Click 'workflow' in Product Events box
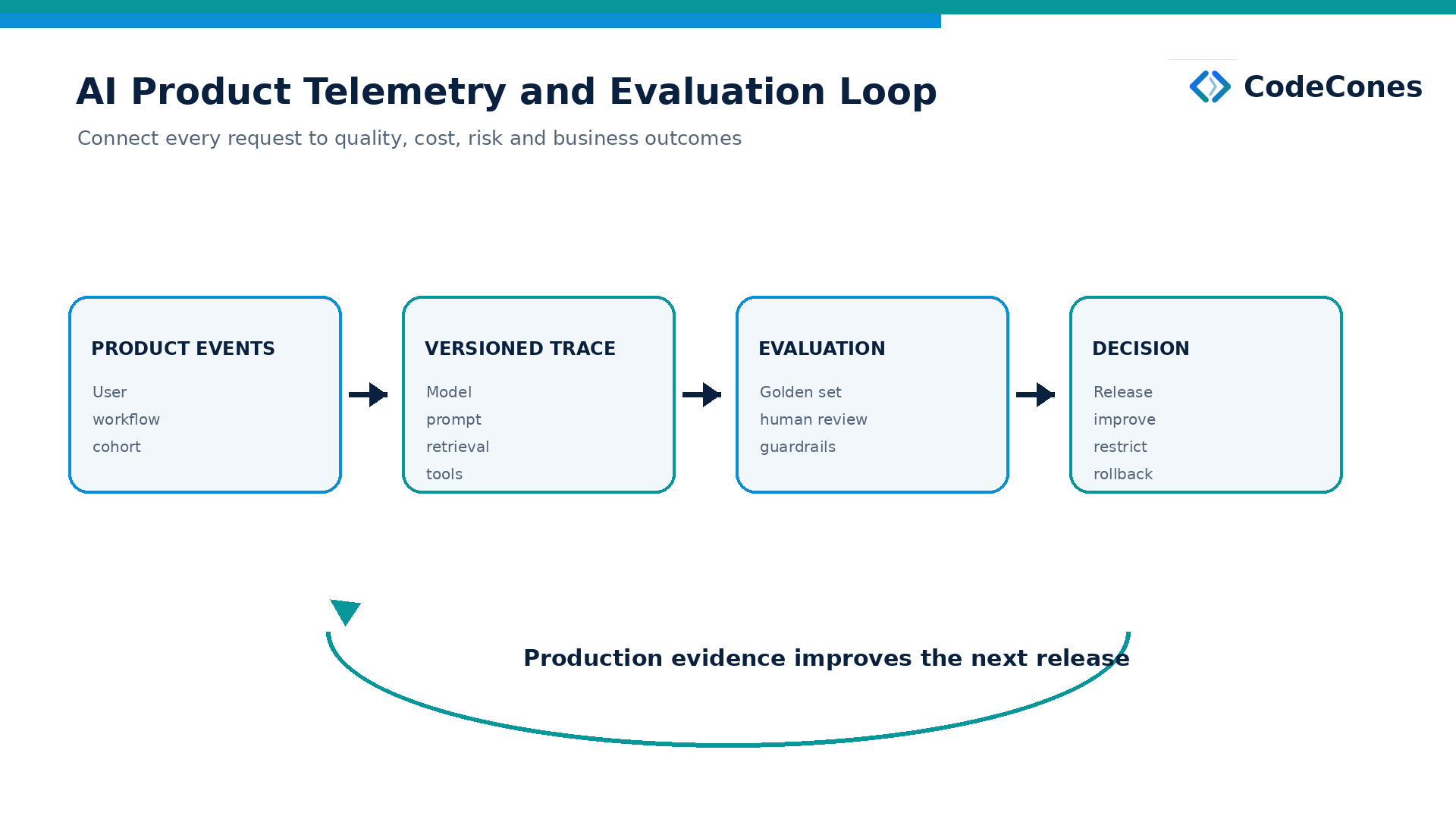The width and height of the screenshot is (1456, 819). click(126, 419)
